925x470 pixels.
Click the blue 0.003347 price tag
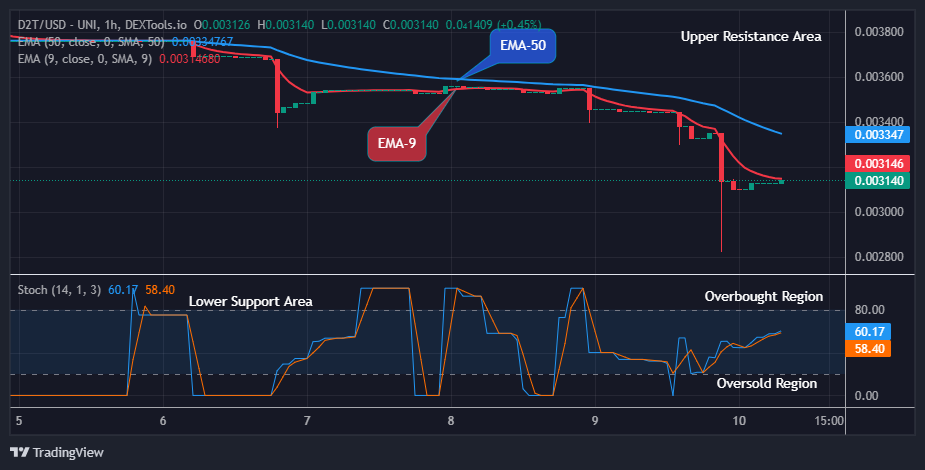pyautogui.click(x=878, y=134)
